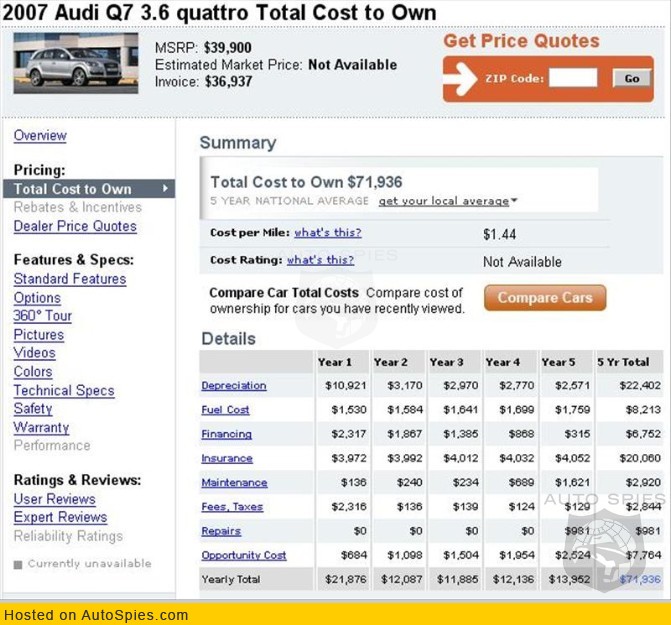The height and width of the screenshot is (625, 671).
Task: Click what's this link beside Cost Rating
Action: click(x=320, y=260)
